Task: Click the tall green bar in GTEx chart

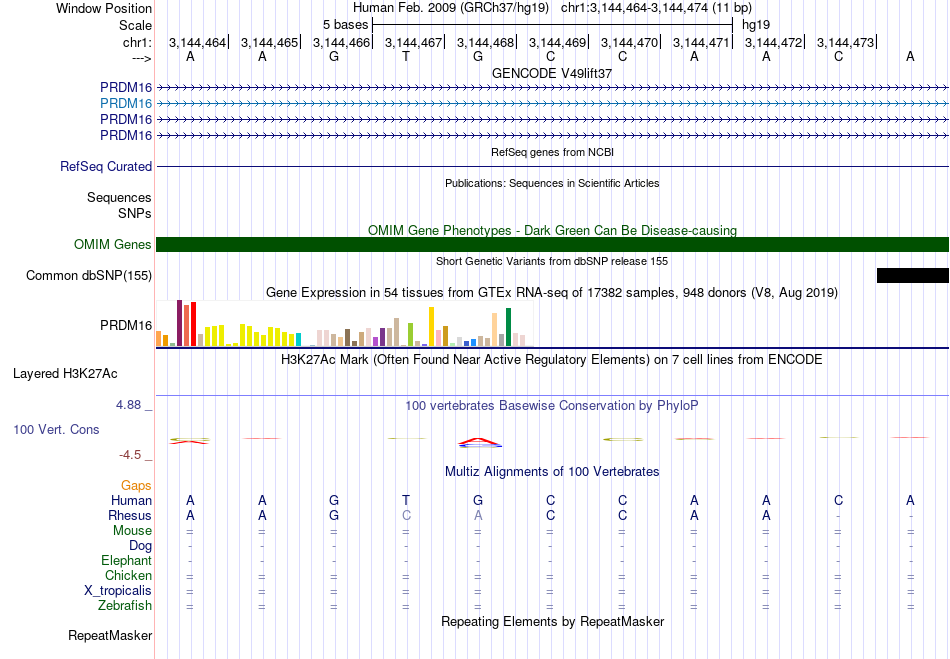Action: (508, 327)
